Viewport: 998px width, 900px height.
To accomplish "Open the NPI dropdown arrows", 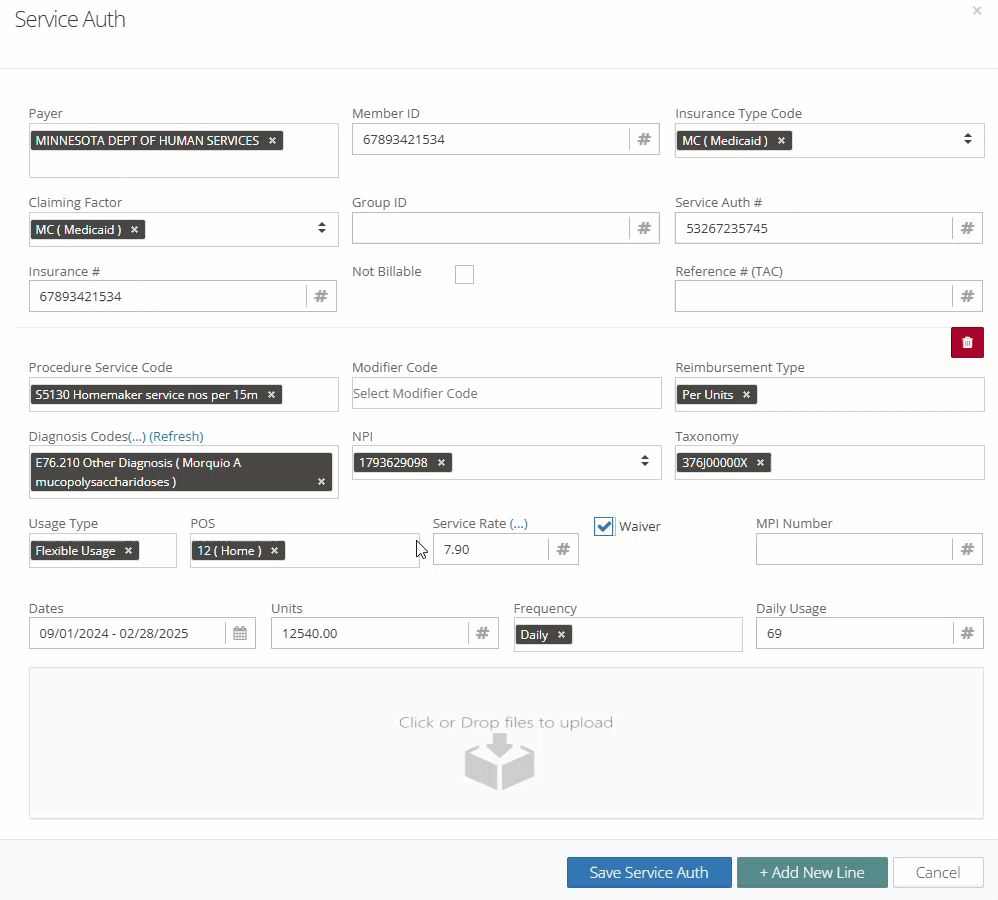I will point(645,461).
